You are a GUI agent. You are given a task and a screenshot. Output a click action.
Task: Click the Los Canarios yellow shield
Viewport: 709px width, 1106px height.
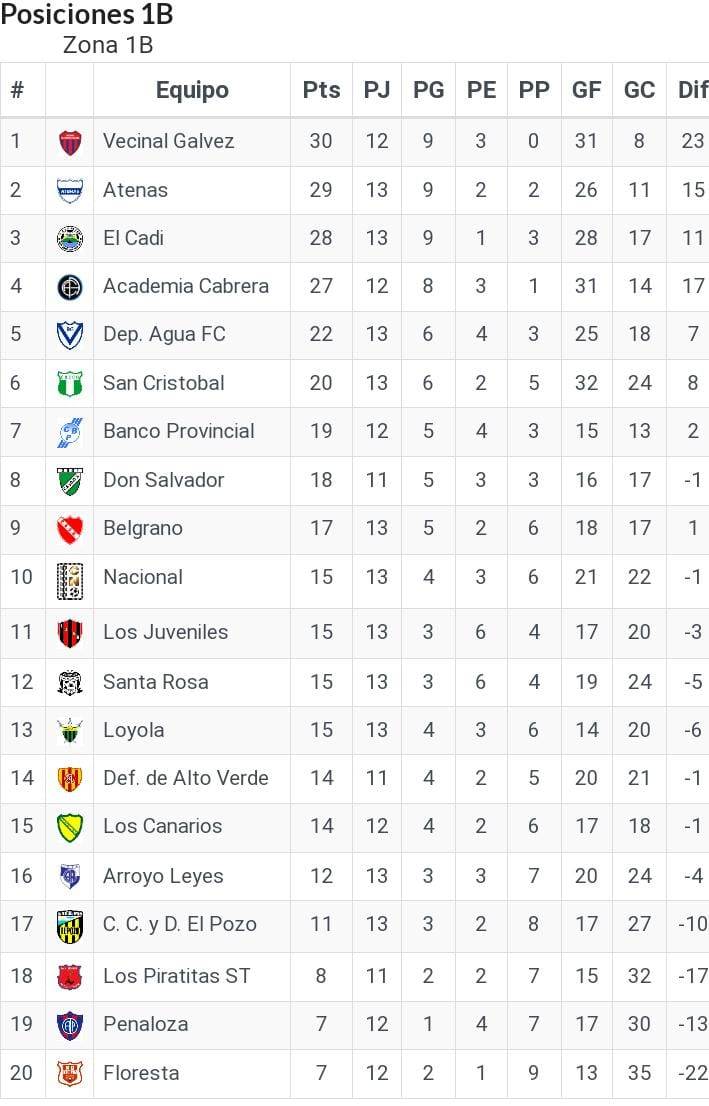click(69, 827)
